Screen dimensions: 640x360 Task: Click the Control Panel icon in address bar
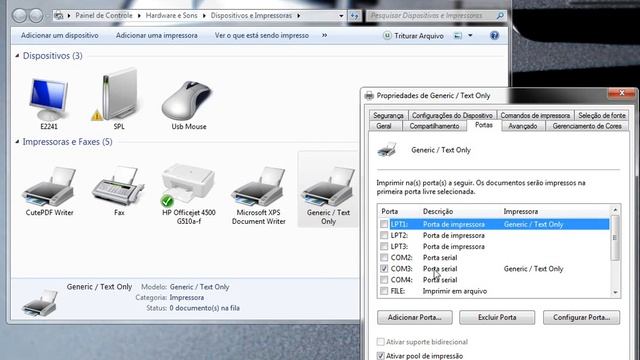[x=59, y=16]
